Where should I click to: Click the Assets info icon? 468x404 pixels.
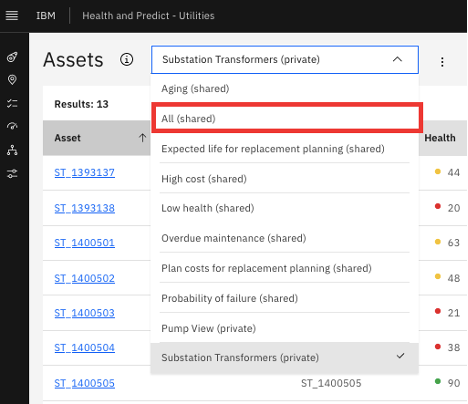coord(126,60)
